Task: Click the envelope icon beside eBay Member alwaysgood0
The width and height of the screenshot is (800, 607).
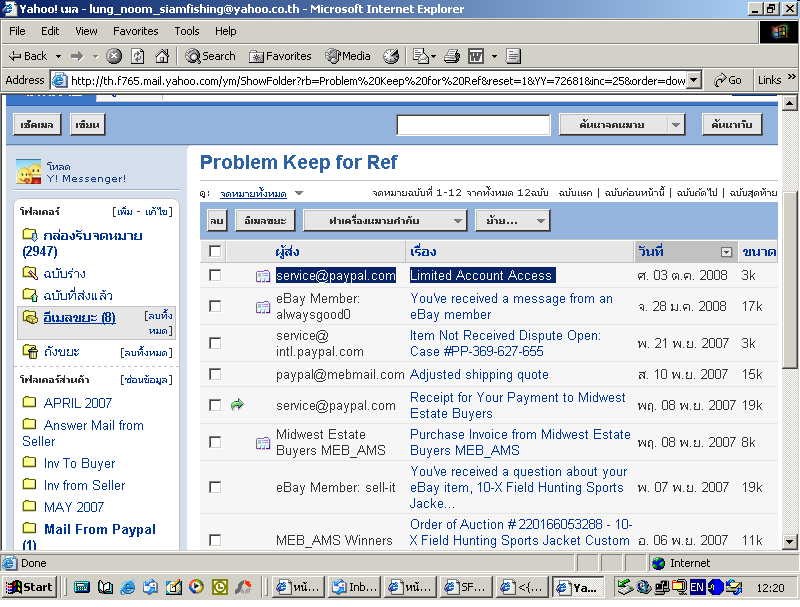Action: (x=263, y=307)
